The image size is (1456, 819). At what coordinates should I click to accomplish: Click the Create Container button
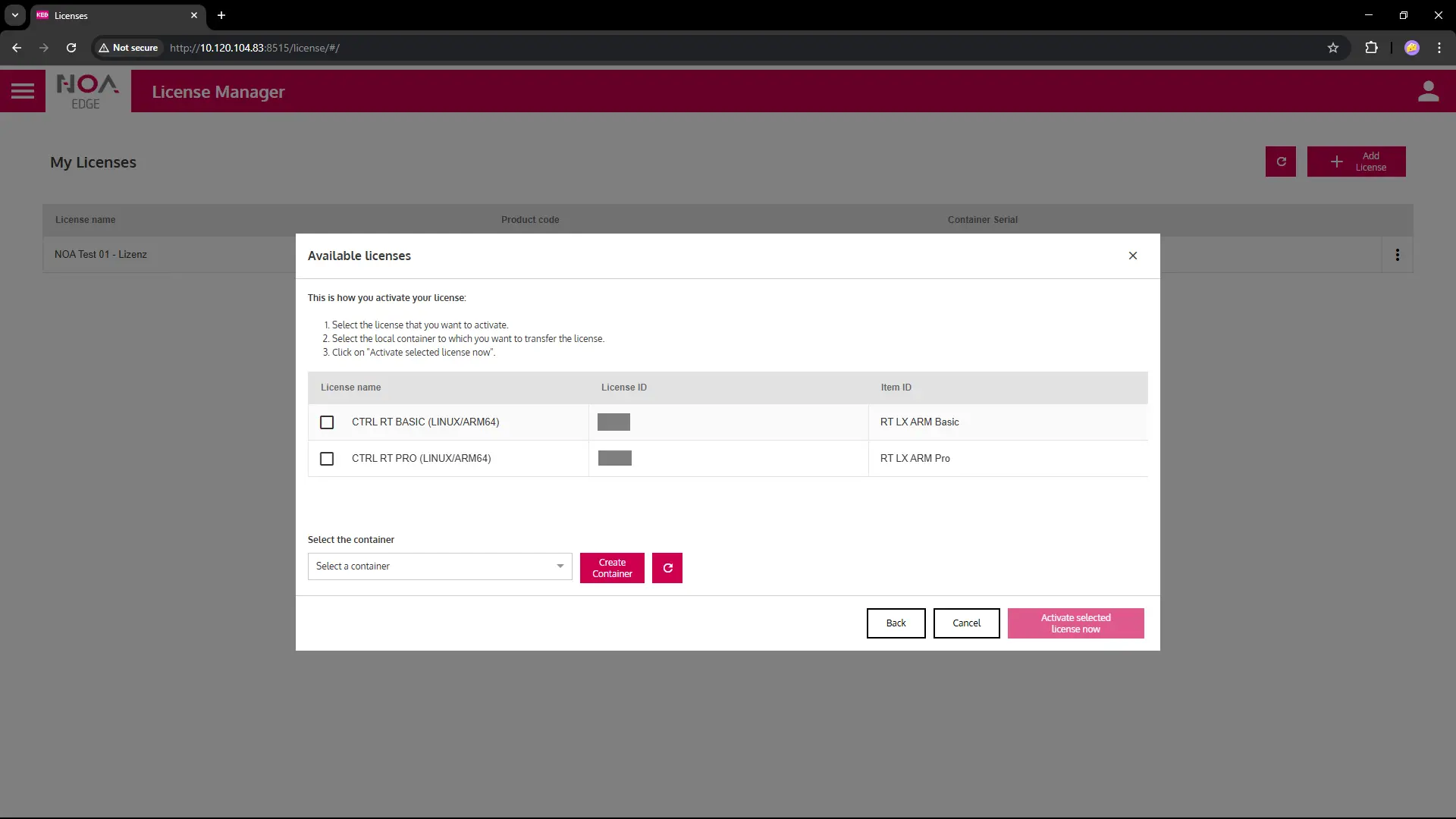(612, 568)
